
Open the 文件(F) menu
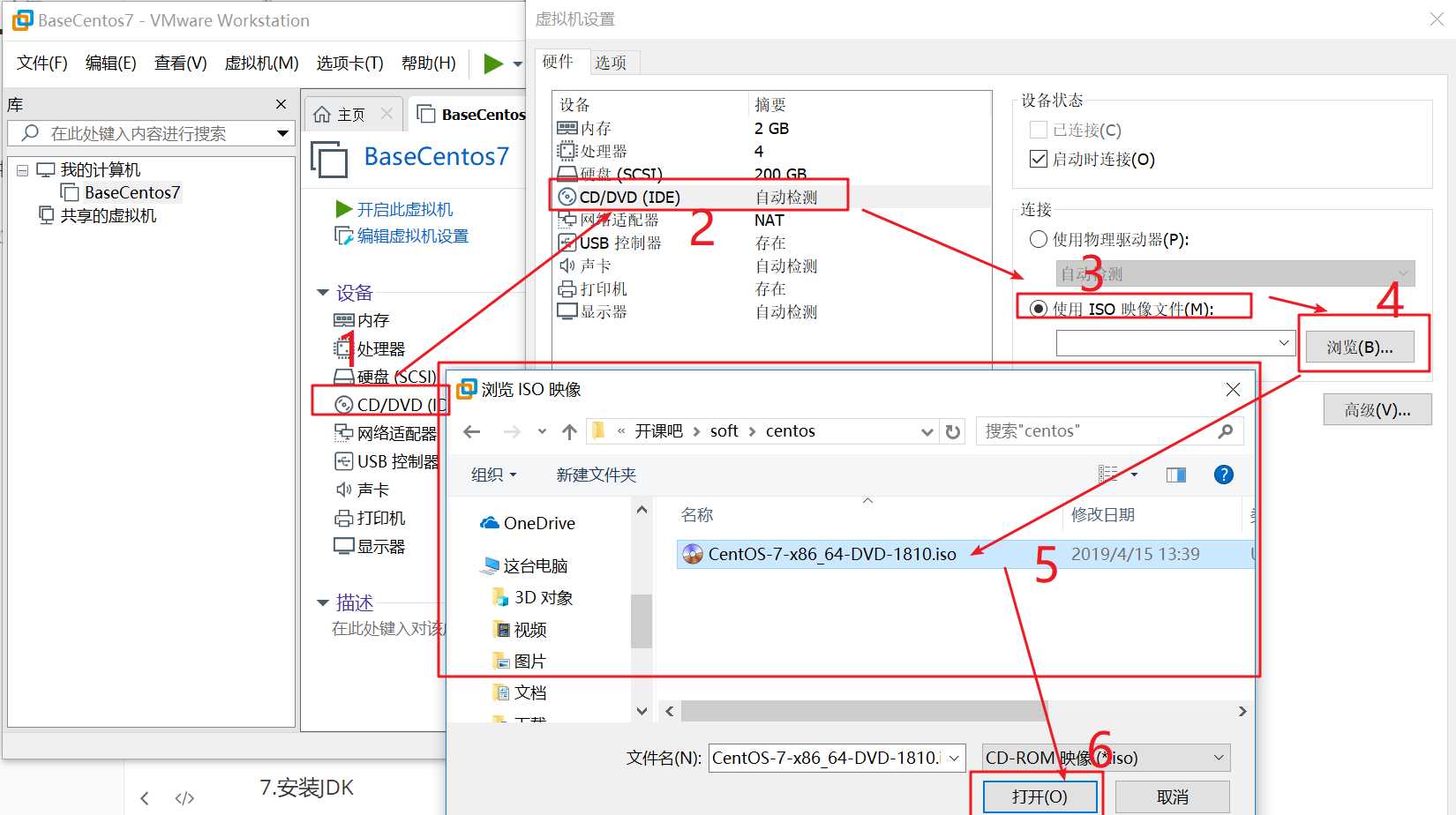[x=41, y=64]
